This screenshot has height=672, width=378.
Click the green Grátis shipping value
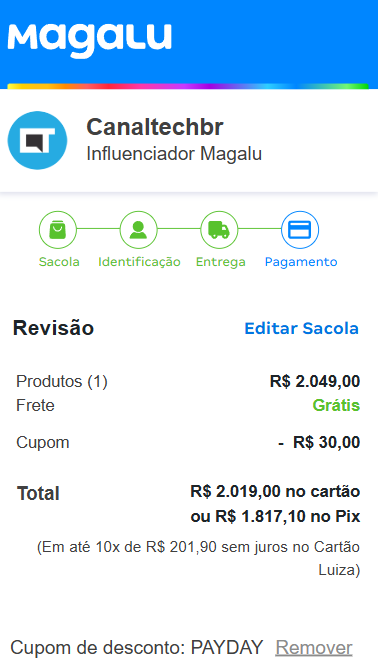tap(336, 405)
